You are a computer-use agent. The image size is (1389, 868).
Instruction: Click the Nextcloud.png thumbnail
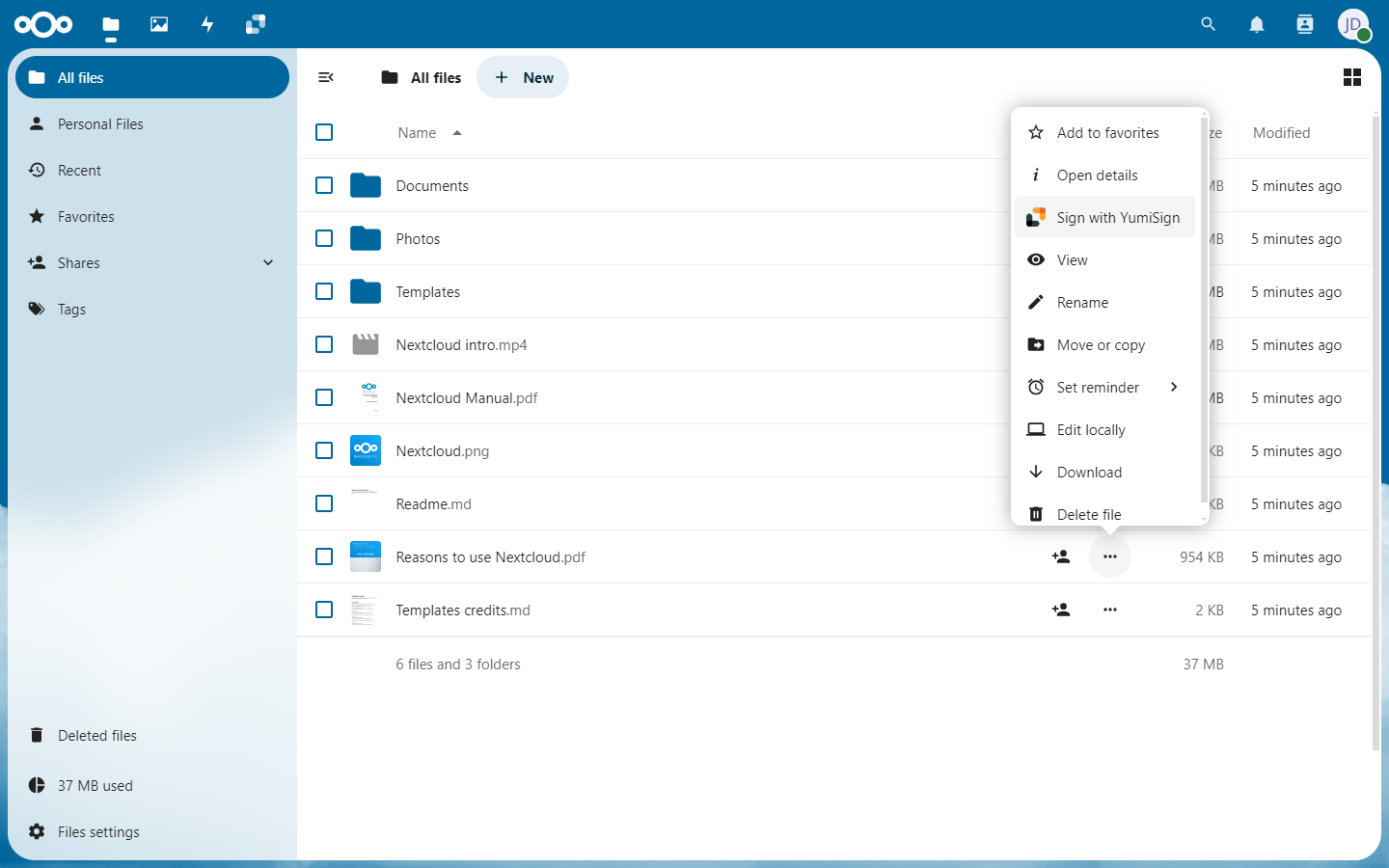tap(366, 450)
